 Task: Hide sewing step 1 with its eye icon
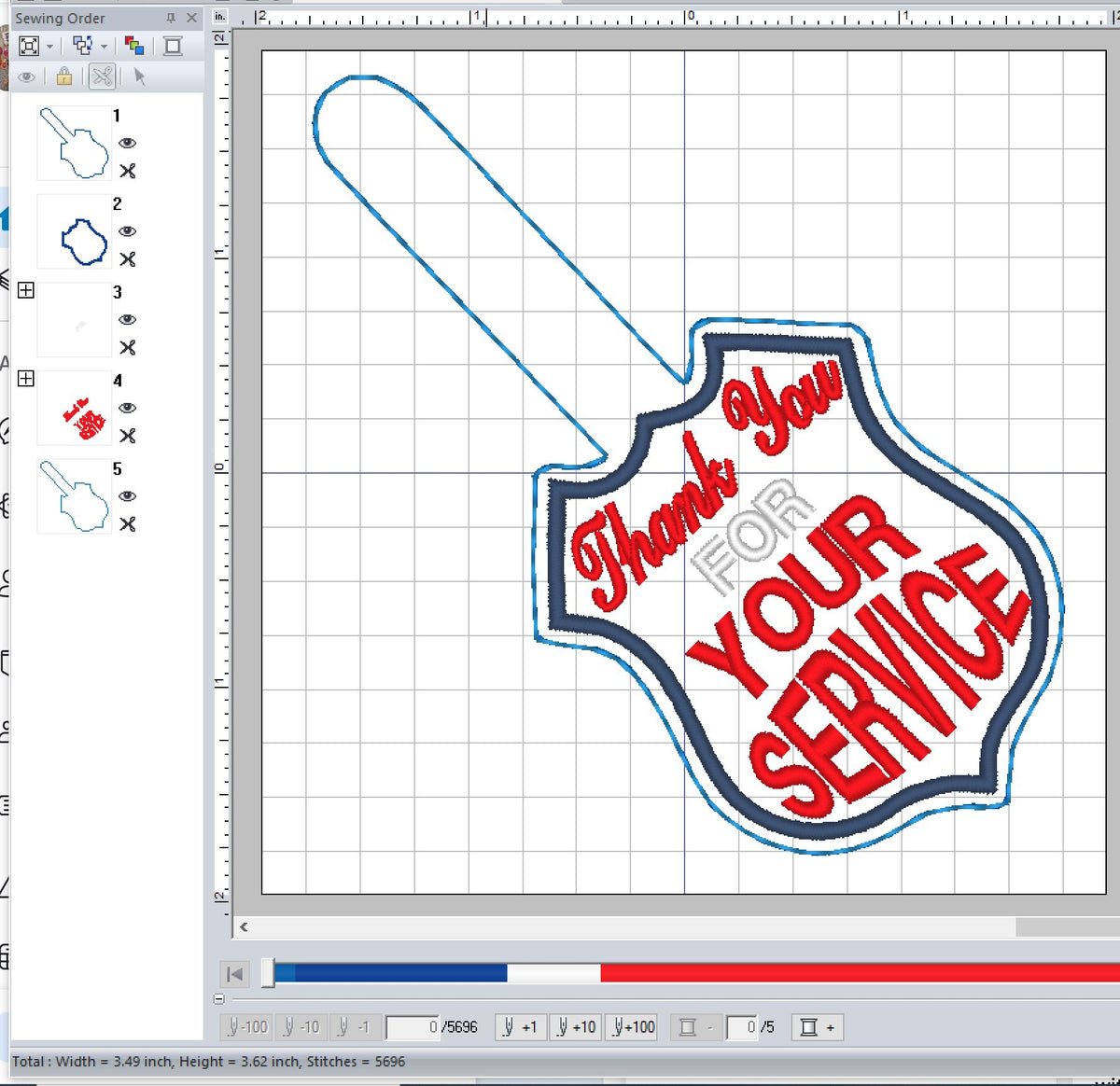click(128, 143)
